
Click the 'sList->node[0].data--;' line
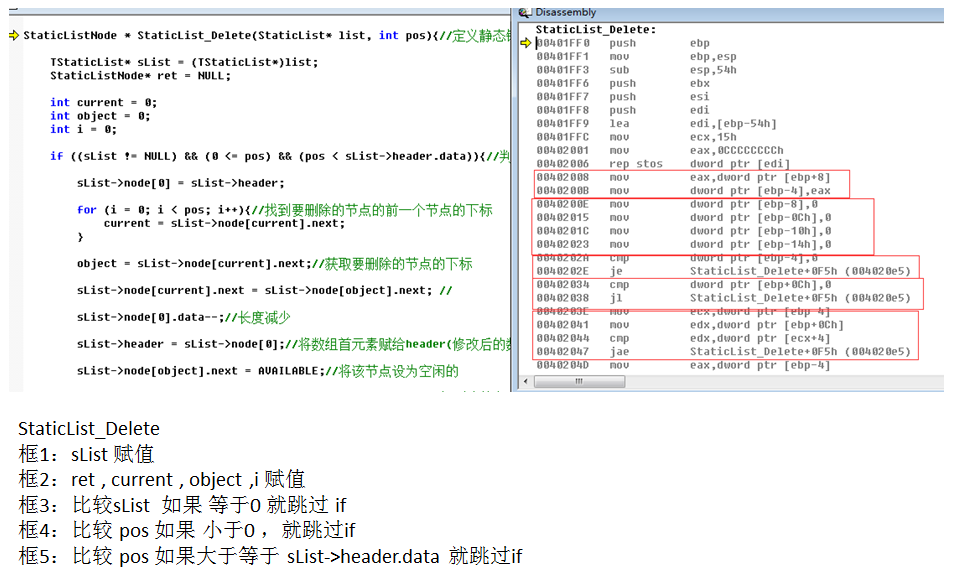click(183, 318)
